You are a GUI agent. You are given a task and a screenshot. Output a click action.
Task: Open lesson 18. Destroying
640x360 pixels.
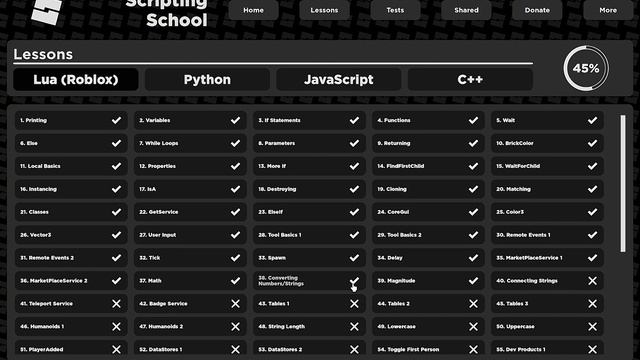309,189
